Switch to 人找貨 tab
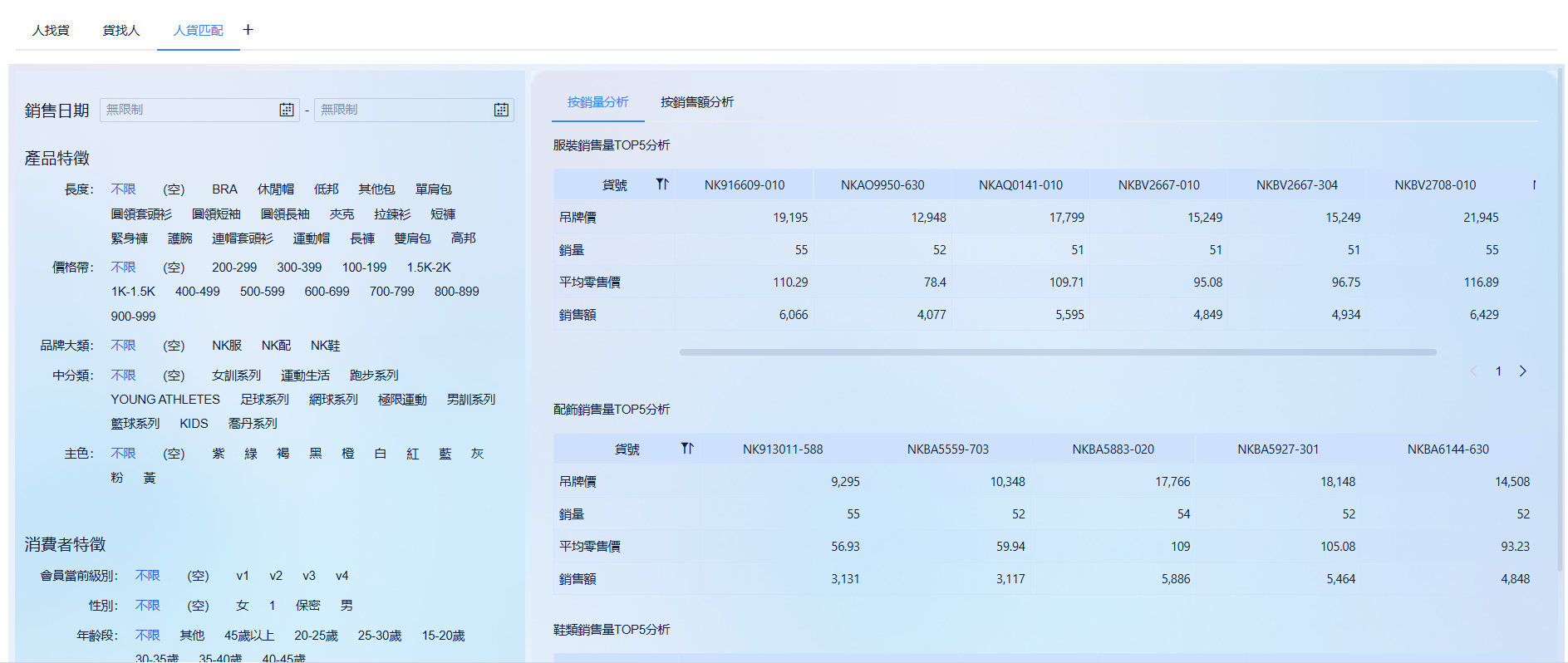 tap(51, 31)
